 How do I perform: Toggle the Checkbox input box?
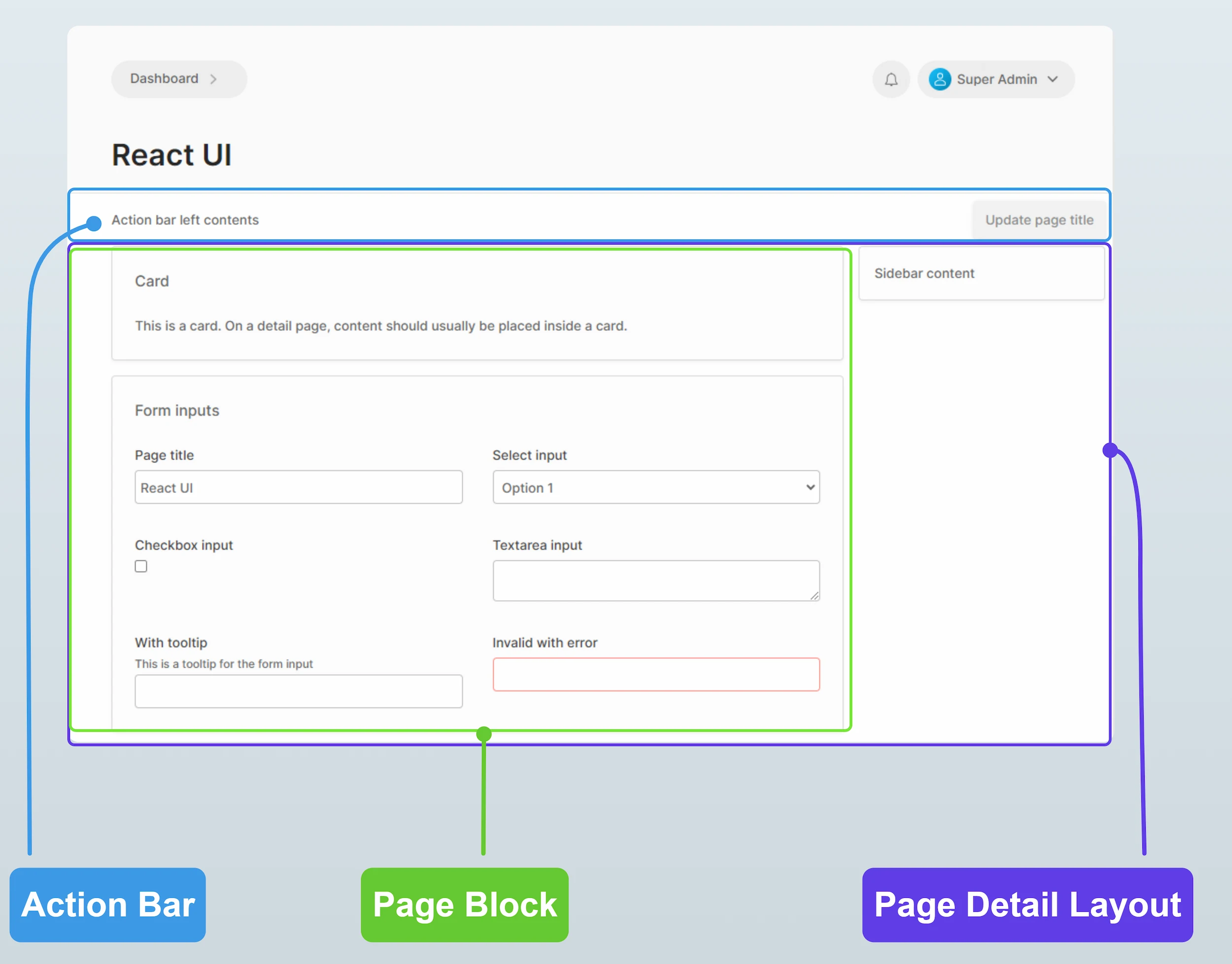[x=141, y=566]
